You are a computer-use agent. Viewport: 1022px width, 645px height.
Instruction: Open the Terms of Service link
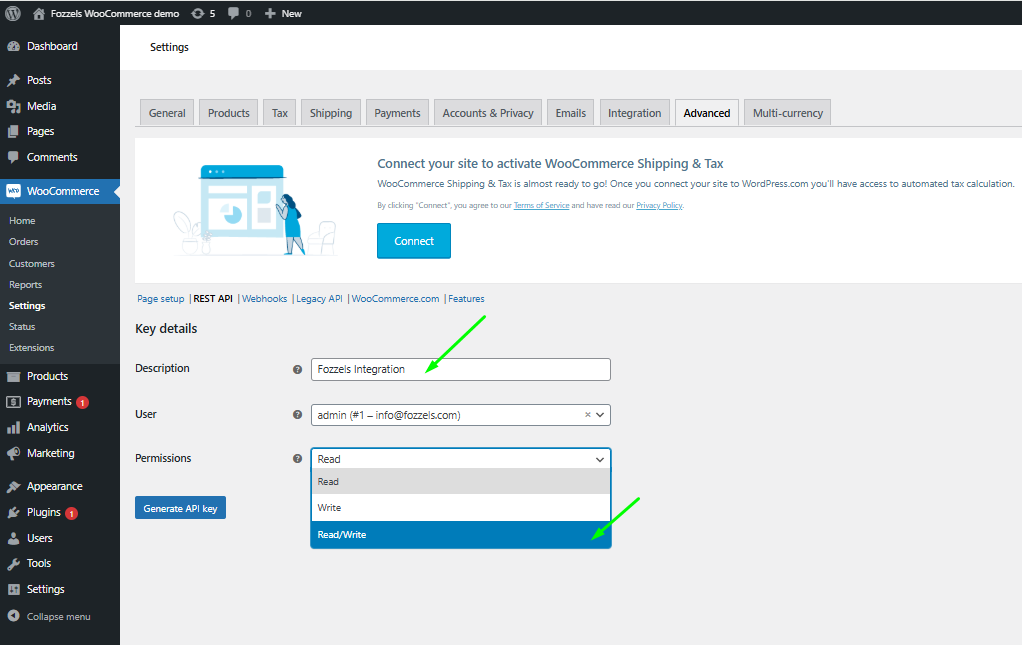(542, 205)
